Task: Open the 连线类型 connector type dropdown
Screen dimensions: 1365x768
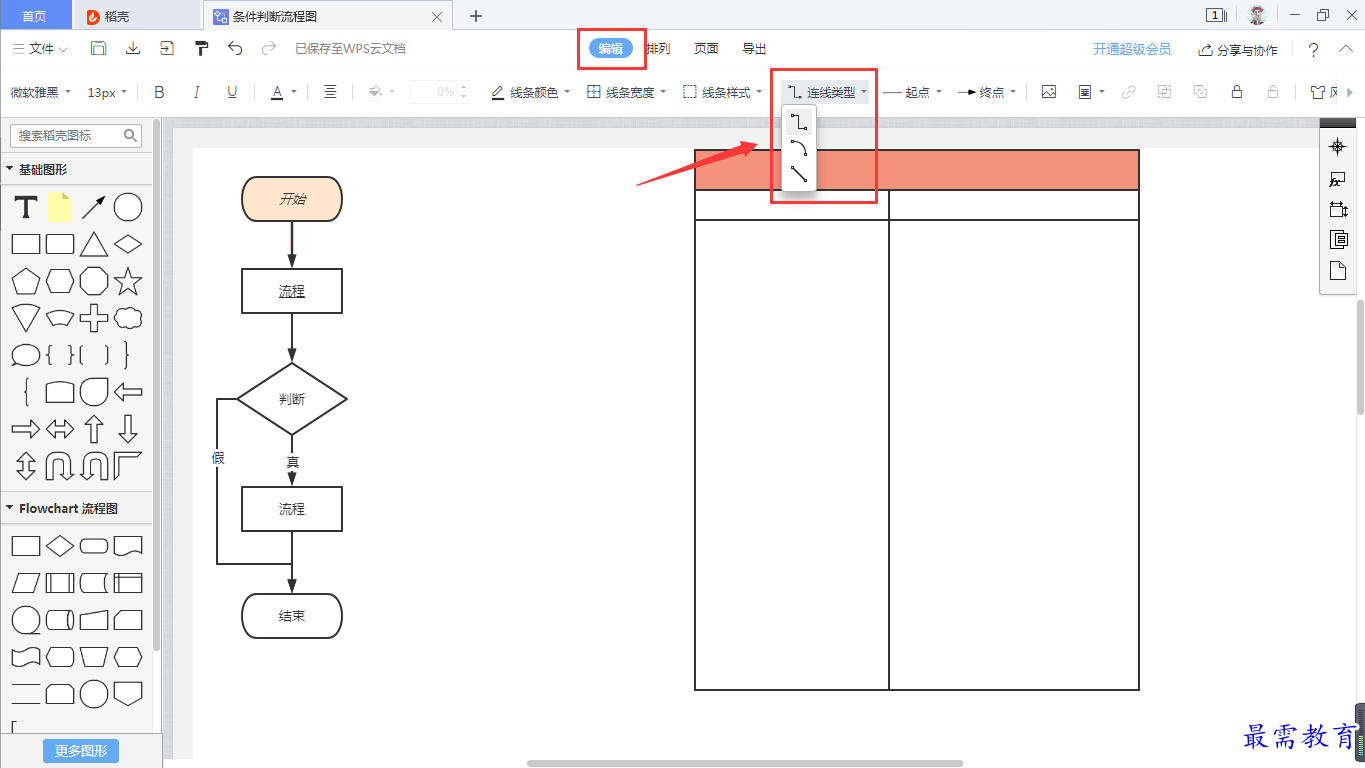Action: coord(826,92)
